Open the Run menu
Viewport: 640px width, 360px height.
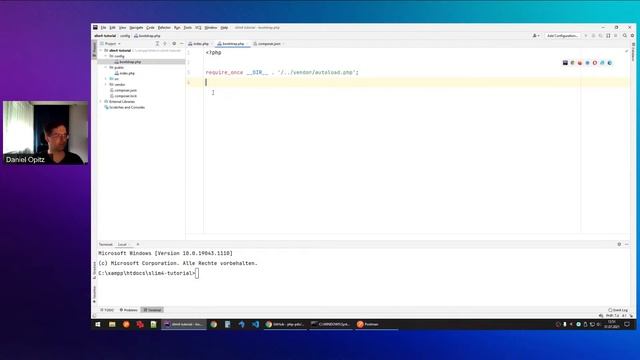[177, 28]
